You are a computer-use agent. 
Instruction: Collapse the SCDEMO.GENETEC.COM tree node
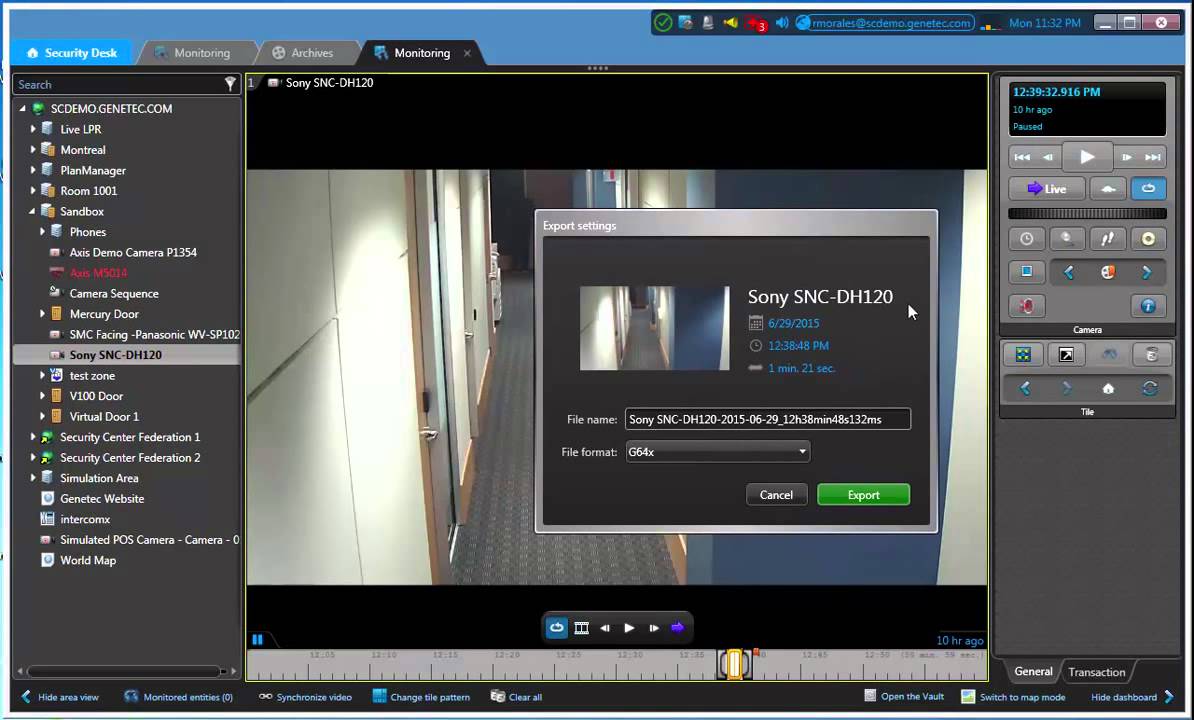tap(22, 109)
